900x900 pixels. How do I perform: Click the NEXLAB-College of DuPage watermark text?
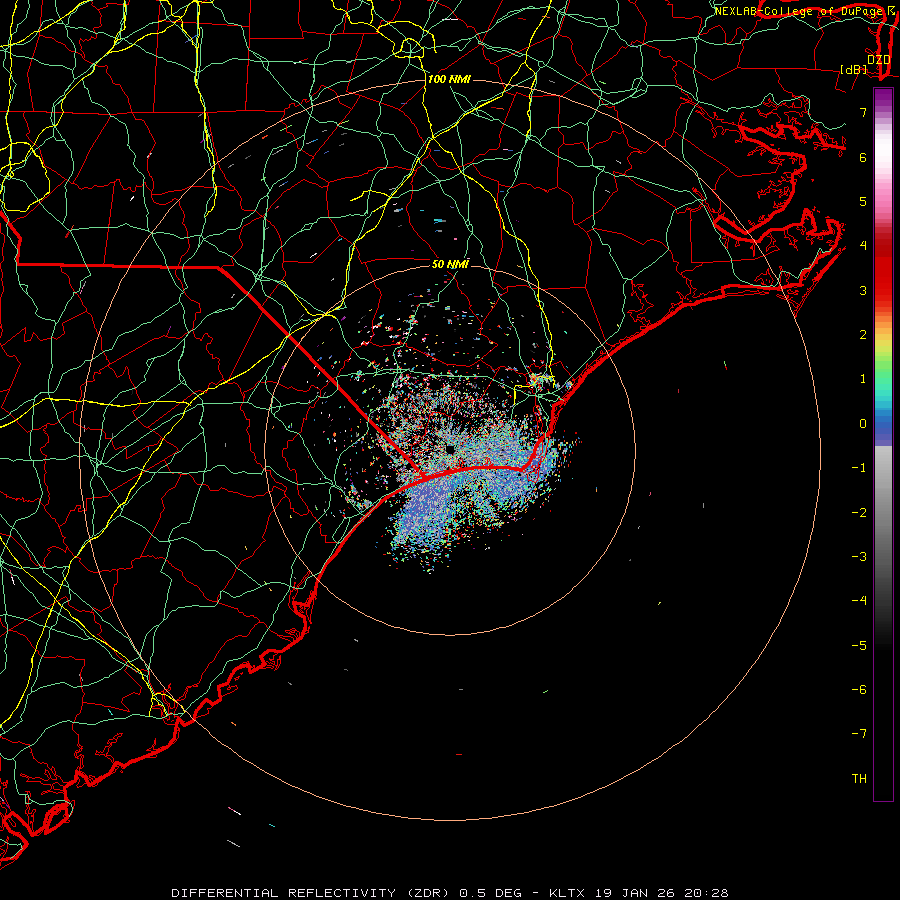coord(800,11)
